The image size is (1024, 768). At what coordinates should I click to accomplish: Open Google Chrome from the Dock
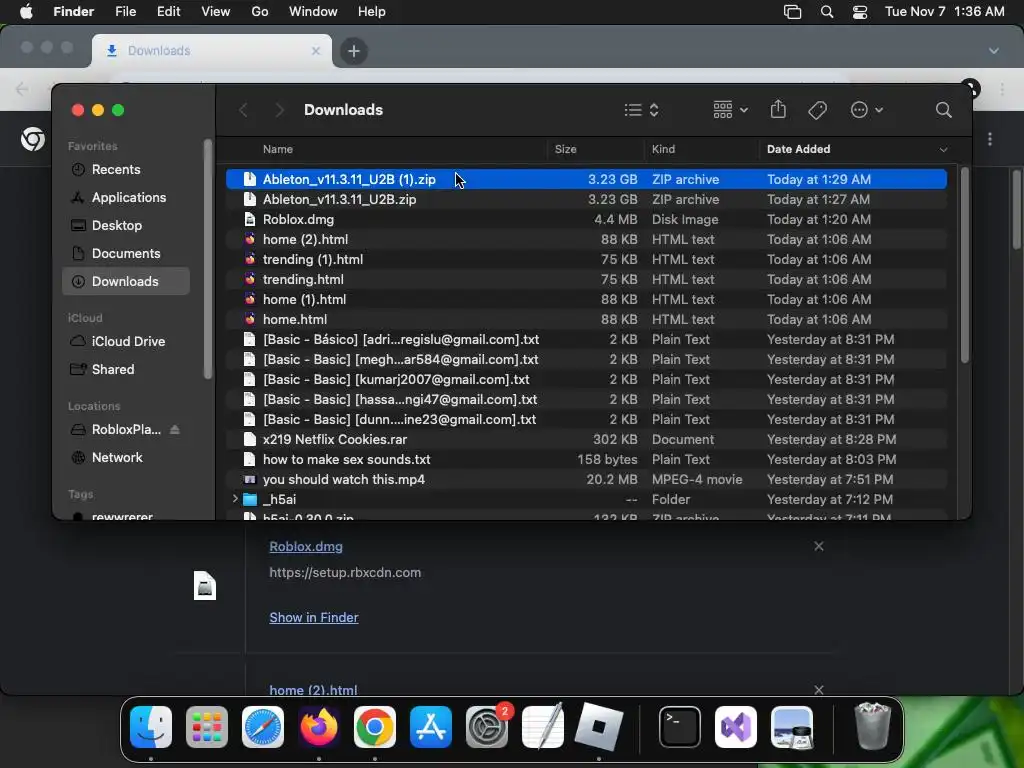tap(375, 727)
